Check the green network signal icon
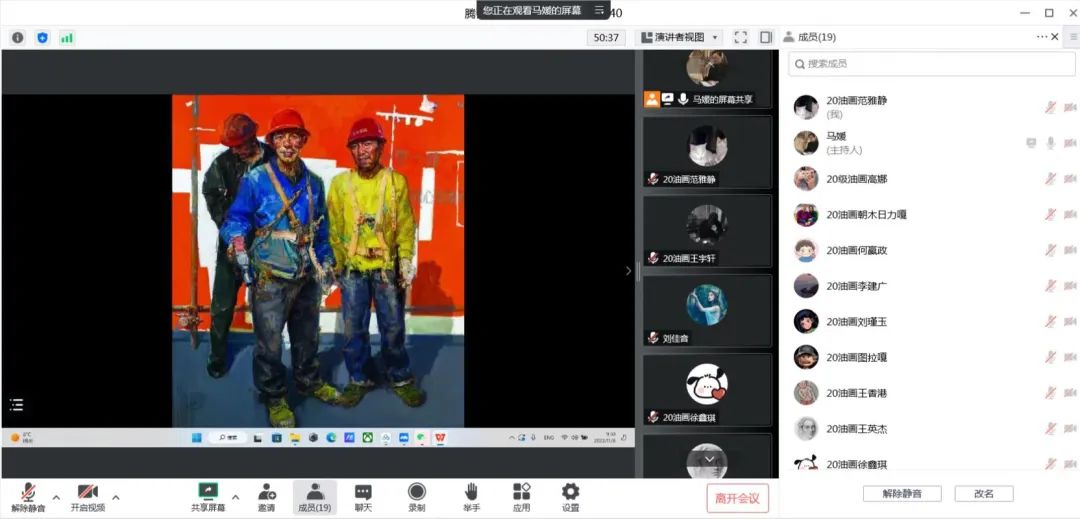This screenshot has height=519, width=1080. (x=67, y=38)
